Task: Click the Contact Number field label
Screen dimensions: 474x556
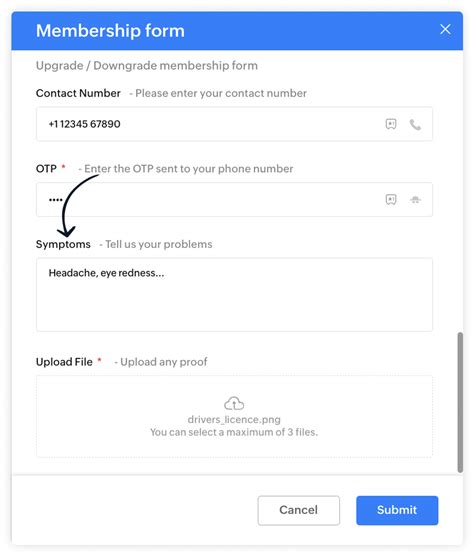Action: pyautogui.click(x=78, y=93)
